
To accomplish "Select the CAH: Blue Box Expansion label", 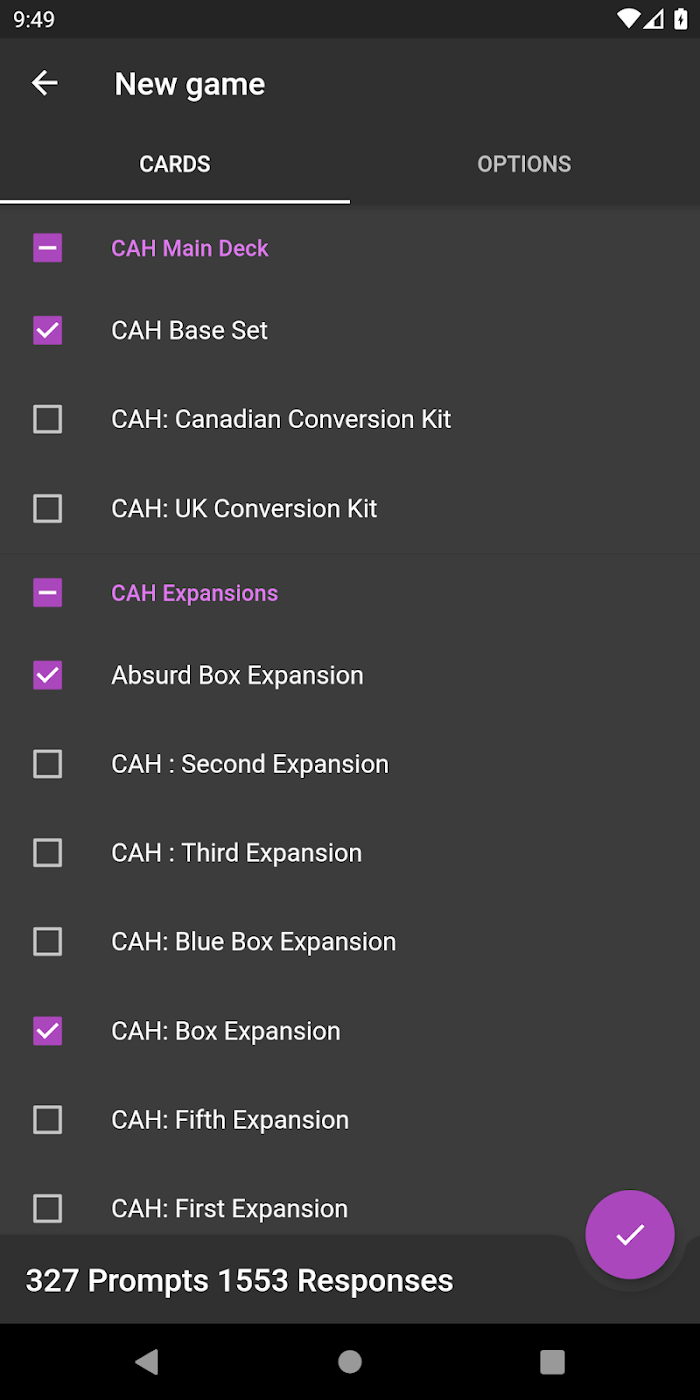I will pos(254,942).
